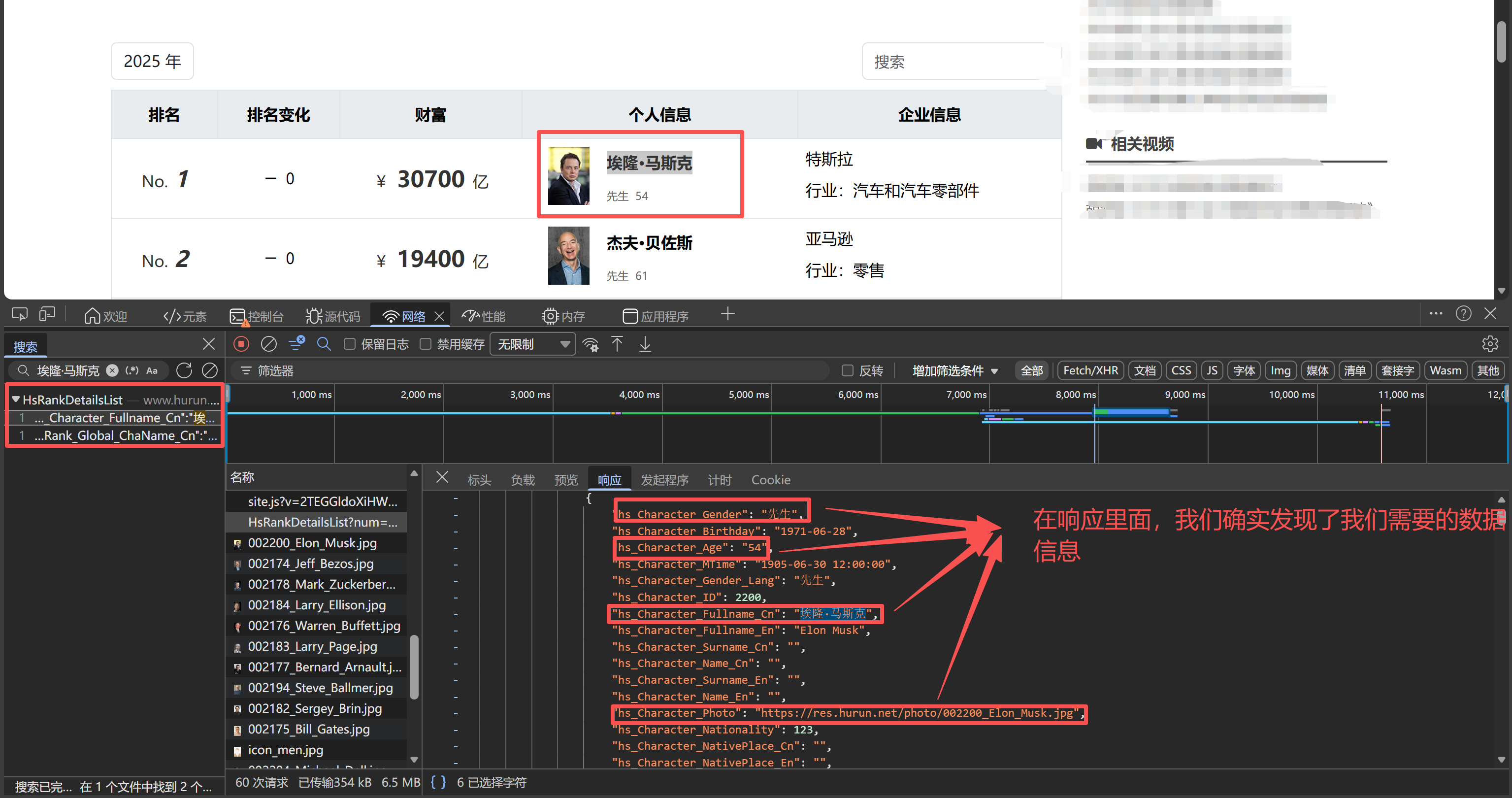
Task: Open the 无限制 throttling dropdown
Action: tap(531, 344)
